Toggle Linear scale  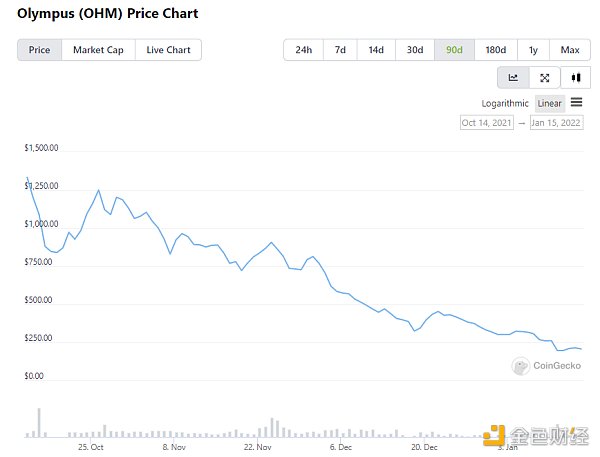click(x=550, y=103)
